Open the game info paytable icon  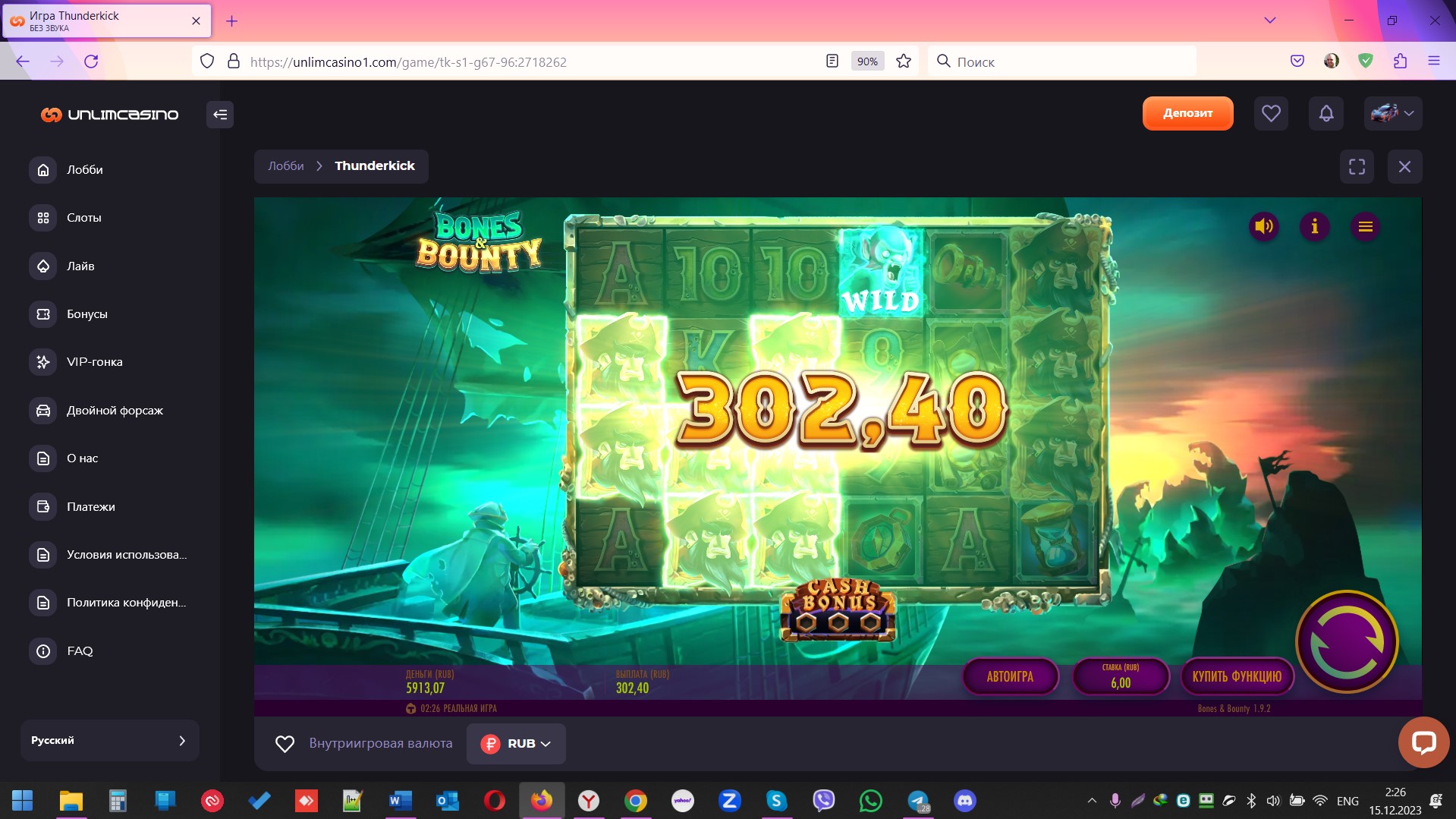[x=1314, y=226]
